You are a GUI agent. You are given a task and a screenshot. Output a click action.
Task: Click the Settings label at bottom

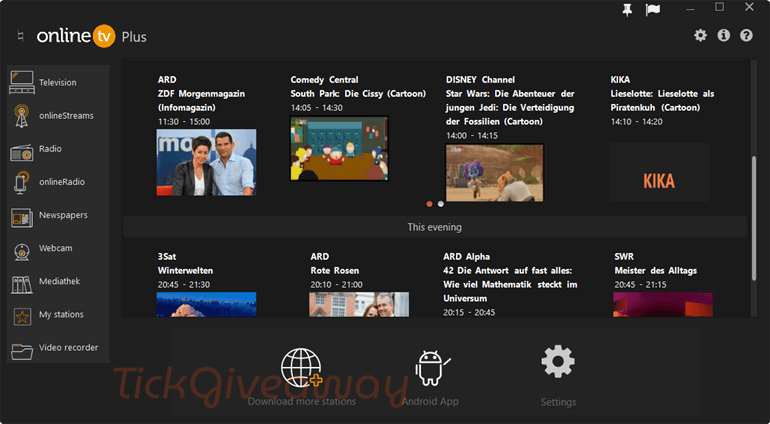pos(558,402)
